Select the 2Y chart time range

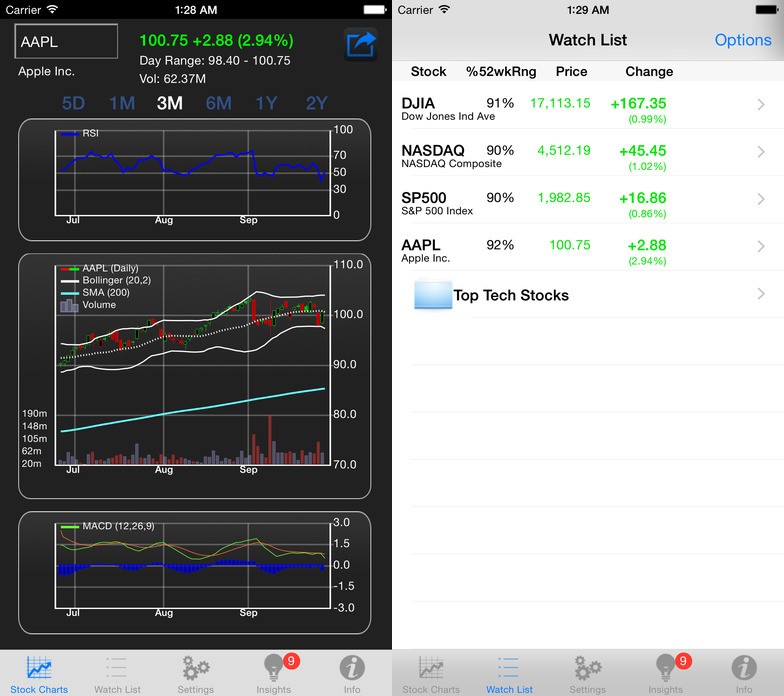(x=316, y=103)
